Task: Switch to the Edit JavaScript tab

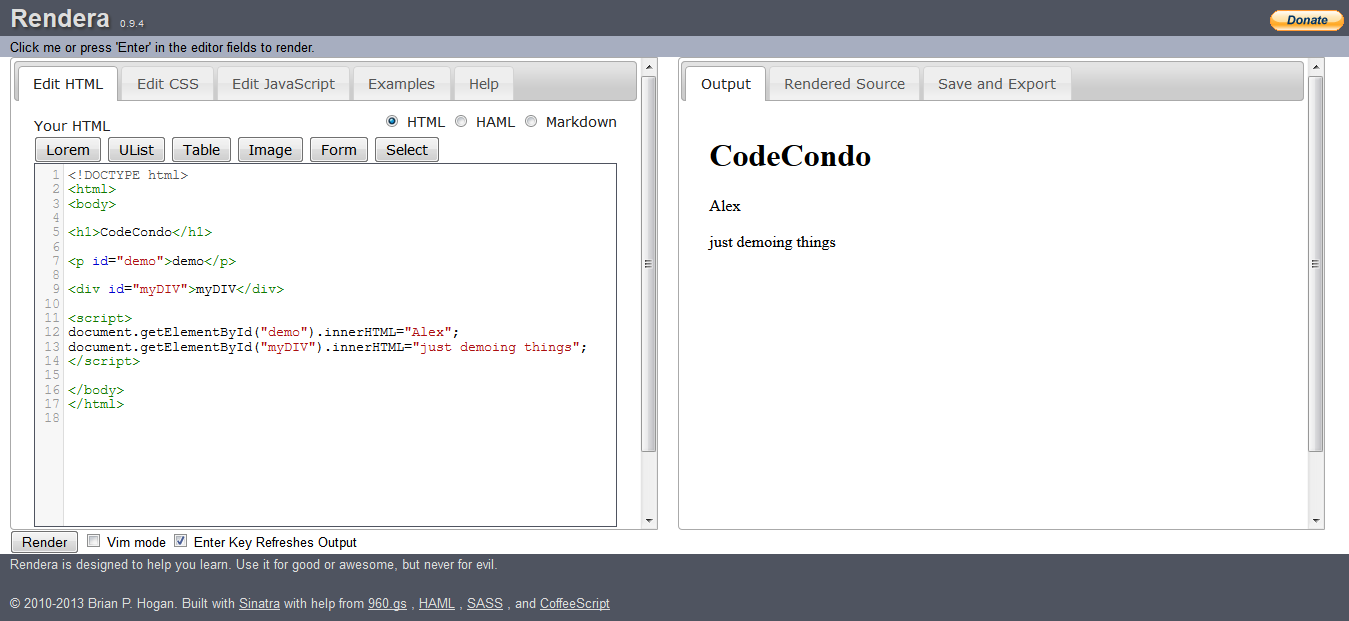Action: pos(283,84)
